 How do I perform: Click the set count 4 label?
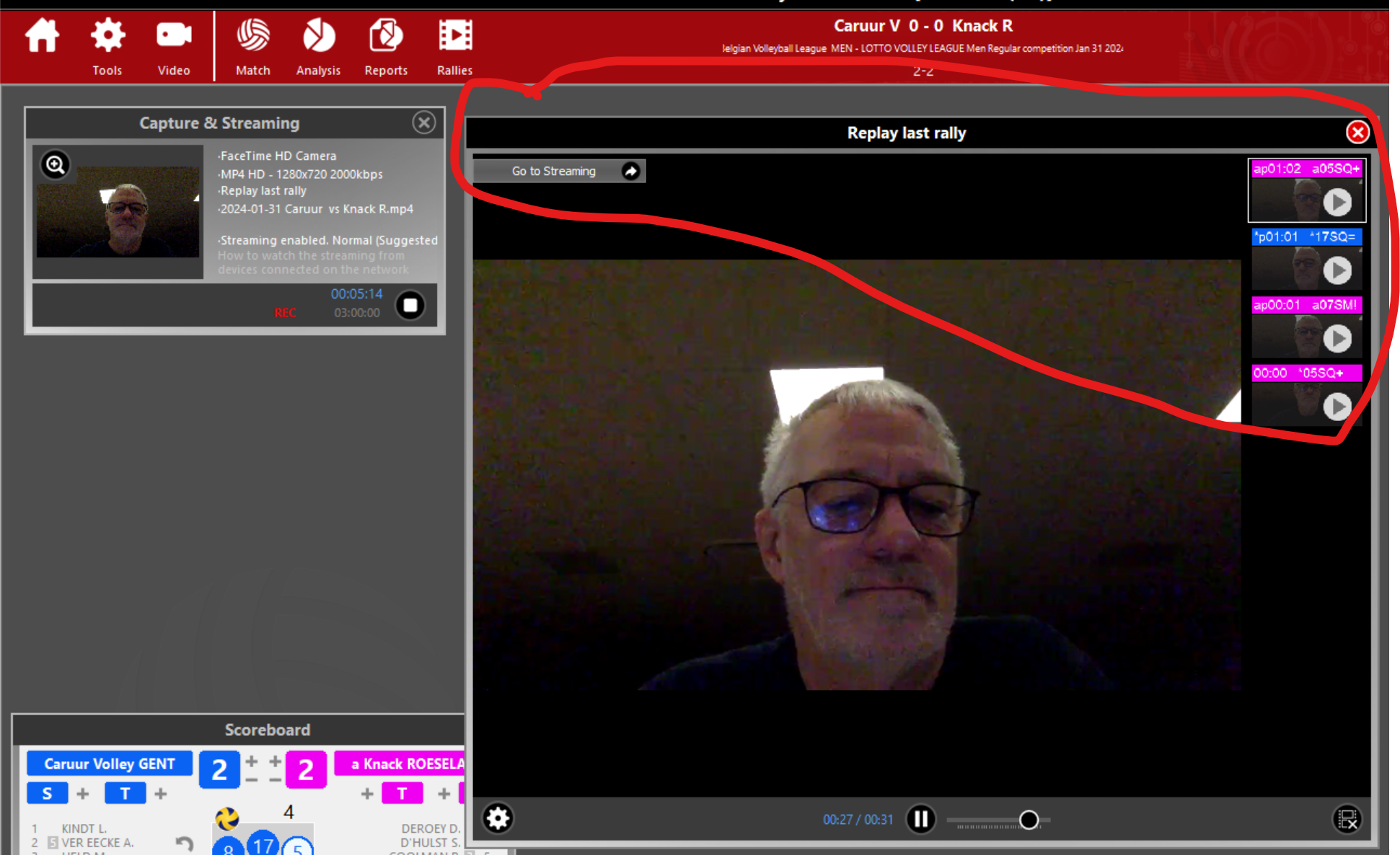click(289, 812)
